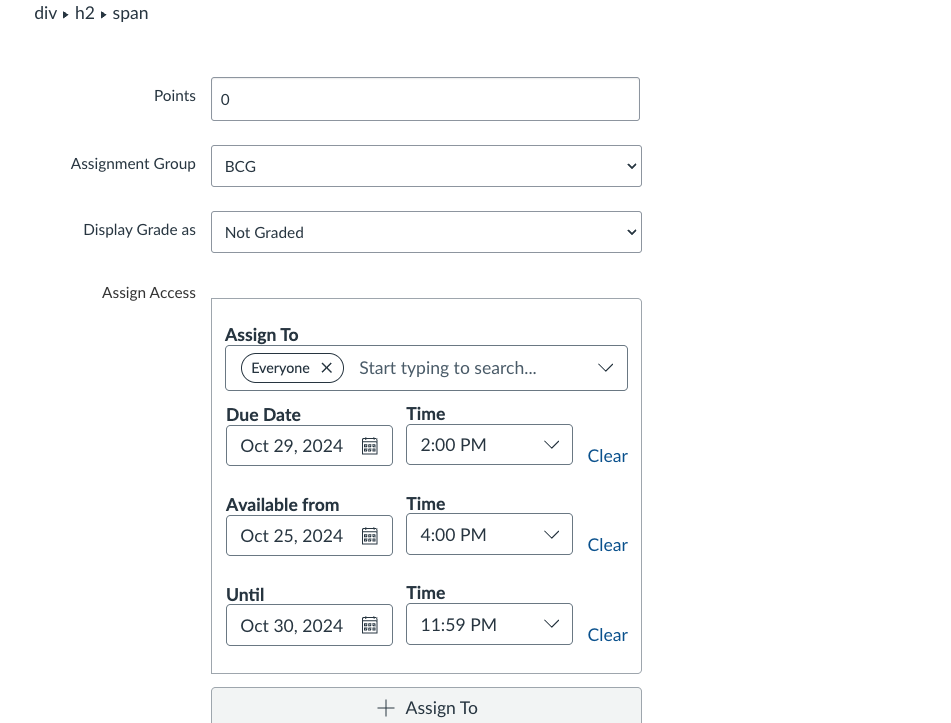Click the span element in breadcrumb path
Viewport: 951px width, 723px height.
click(130, 14)
